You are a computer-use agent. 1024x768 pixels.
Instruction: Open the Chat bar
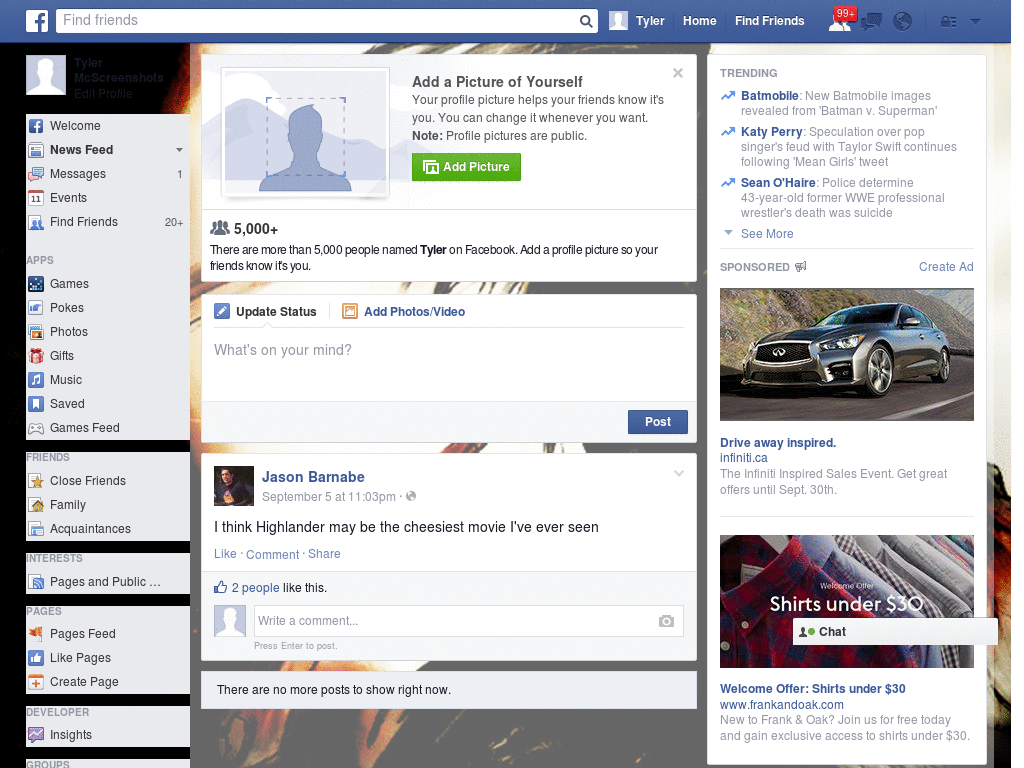tap(895, 632)
